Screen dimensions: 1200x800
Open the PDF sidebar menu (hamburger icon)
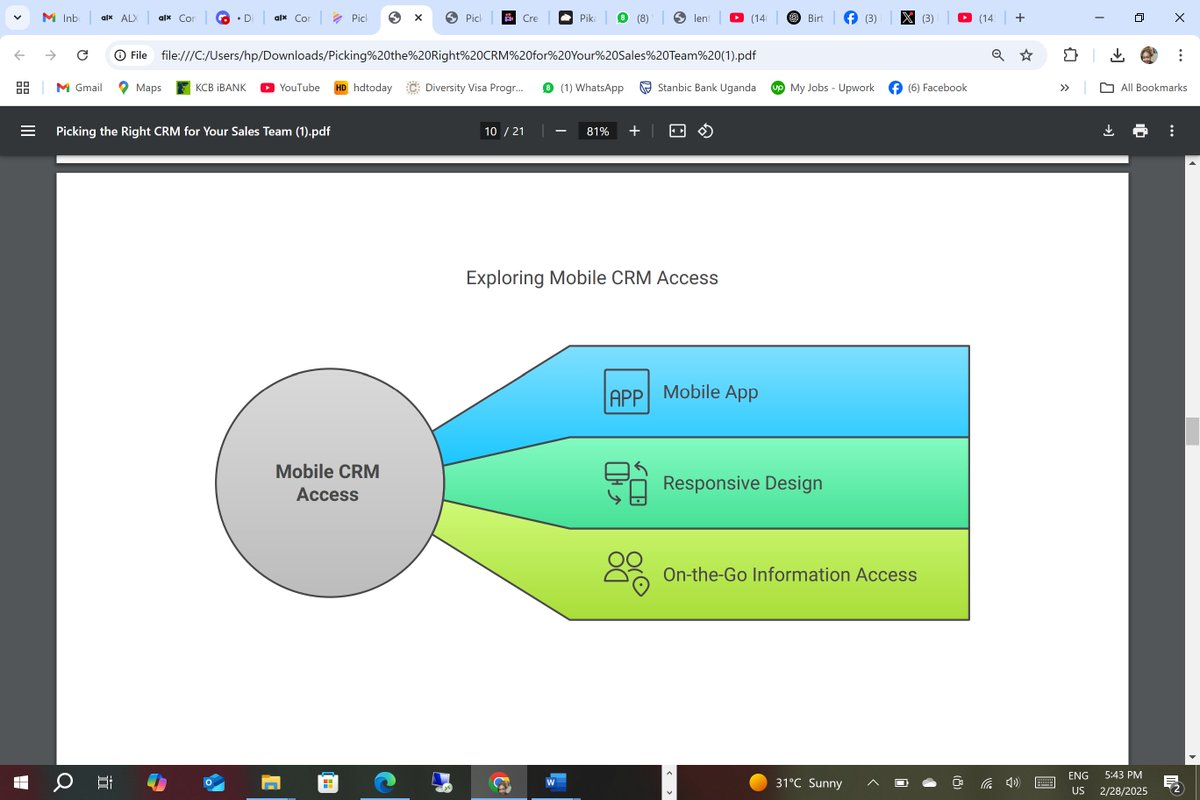coord(28,131)
